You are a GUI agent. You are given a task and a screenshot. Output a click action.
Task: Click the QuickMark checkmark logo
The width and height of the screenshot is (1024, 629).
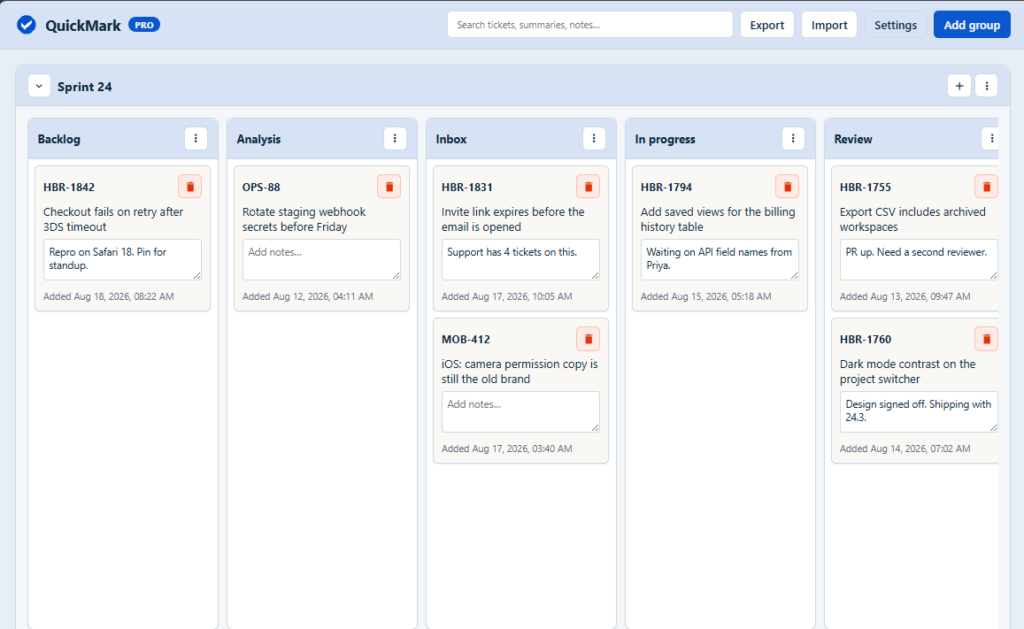pyautogui.click(x=26, y=25)
